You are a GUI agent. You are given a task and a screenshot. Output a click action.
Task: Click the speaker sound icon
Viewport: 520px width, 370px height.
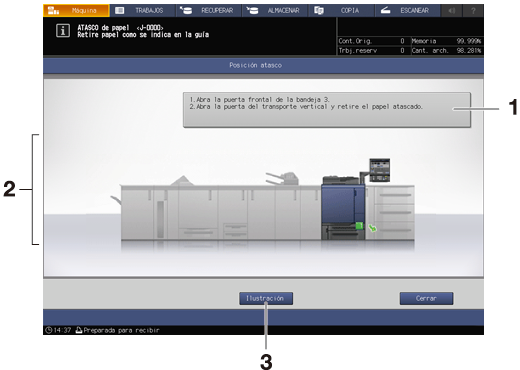452,11
